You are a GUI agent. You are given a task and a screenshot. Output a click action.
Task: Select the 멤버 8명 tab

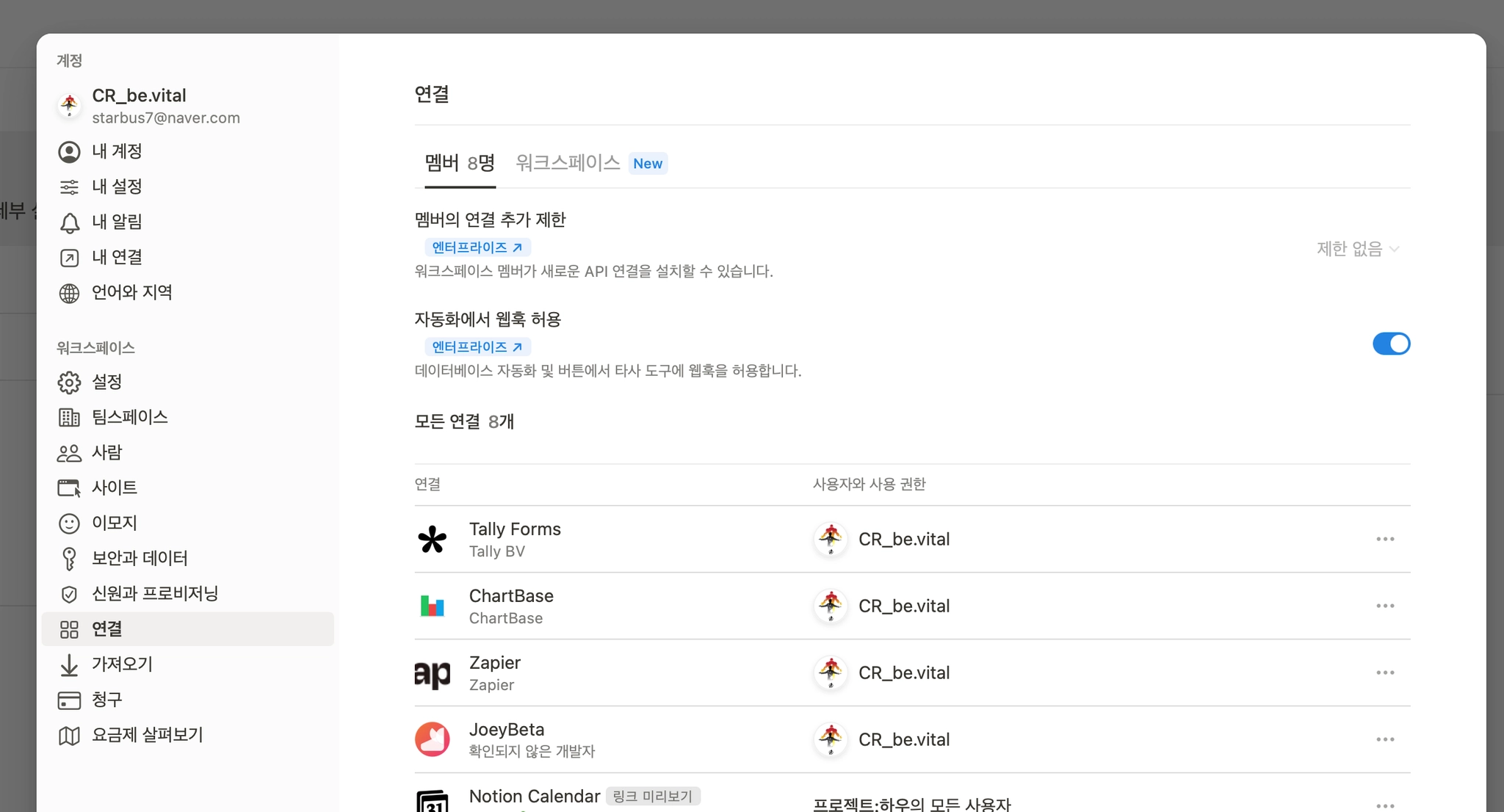point(460,163)
